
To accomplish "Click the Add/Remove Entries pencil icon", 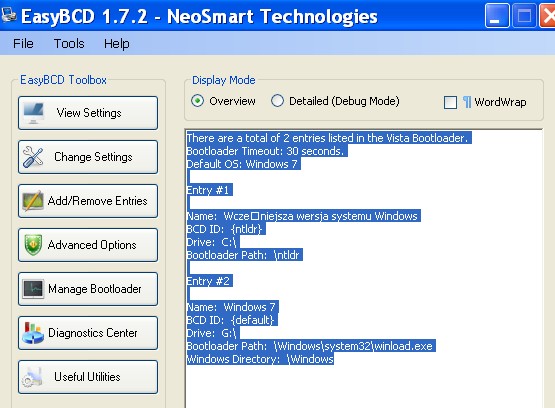I will 33,201.
